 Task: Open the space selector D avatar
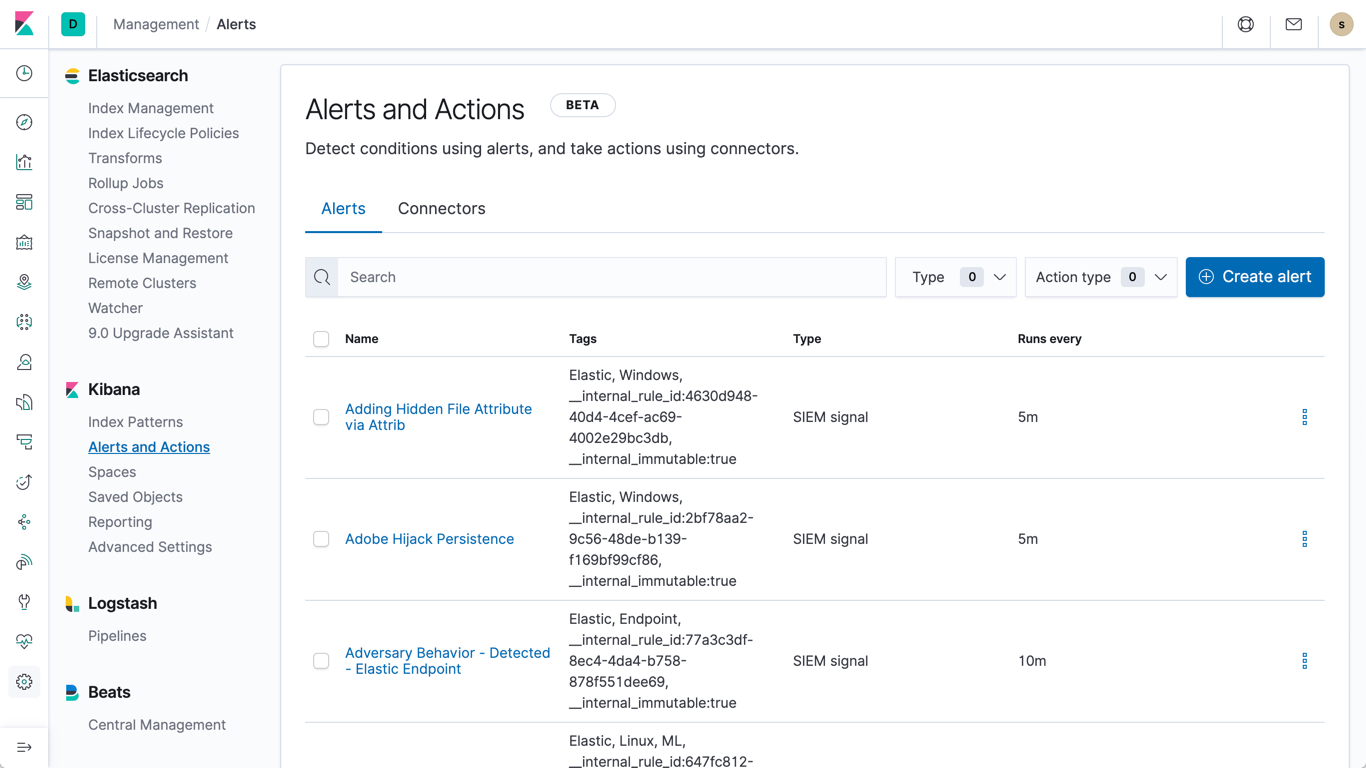click(x=73, y=24)
